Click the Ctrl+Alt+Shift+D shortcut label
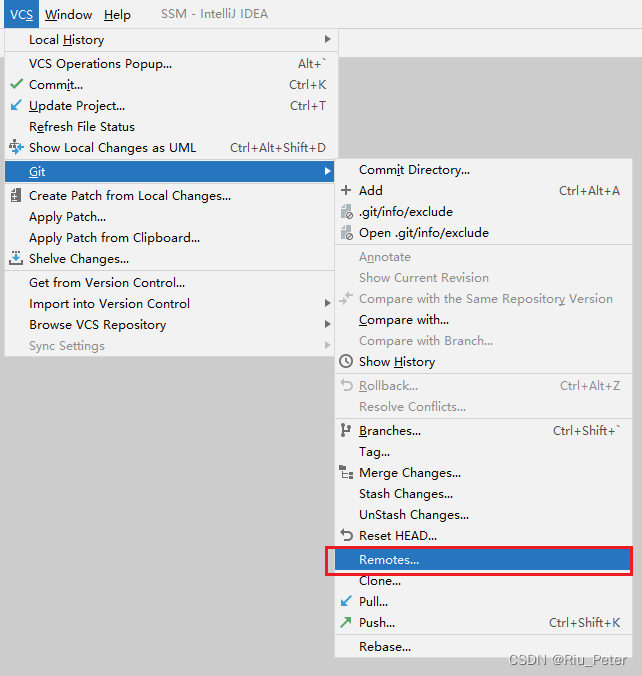This screenshot has height=676, width=642. point(278,147)
